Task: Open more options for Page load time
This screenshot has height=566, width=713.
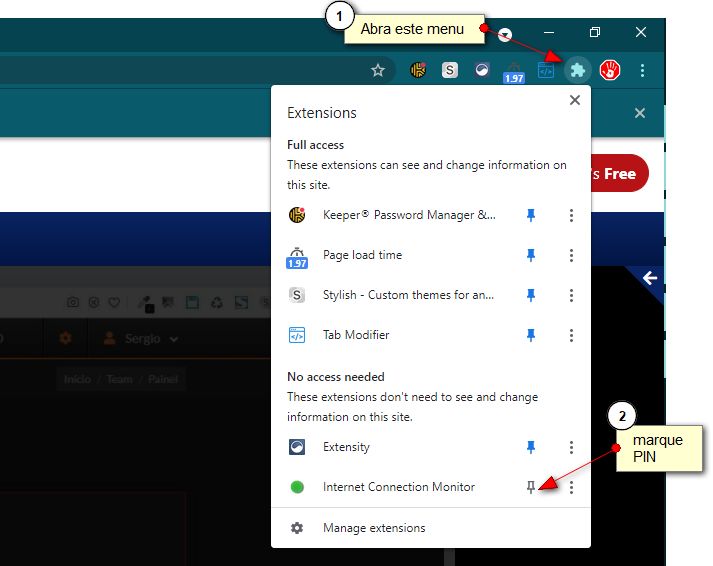Action: pos(571,255)
